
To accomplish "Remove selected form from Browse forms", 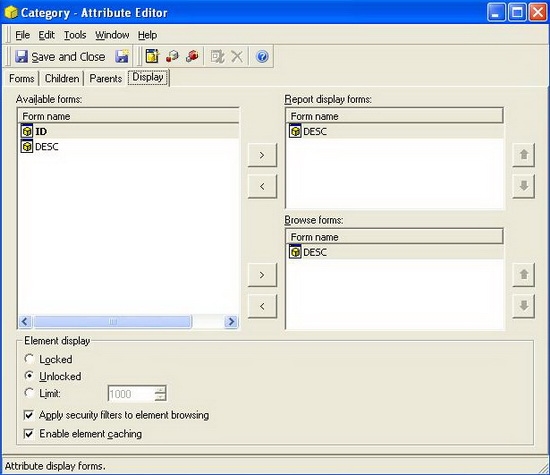I will pyautogui.click(x=262, y=306).
